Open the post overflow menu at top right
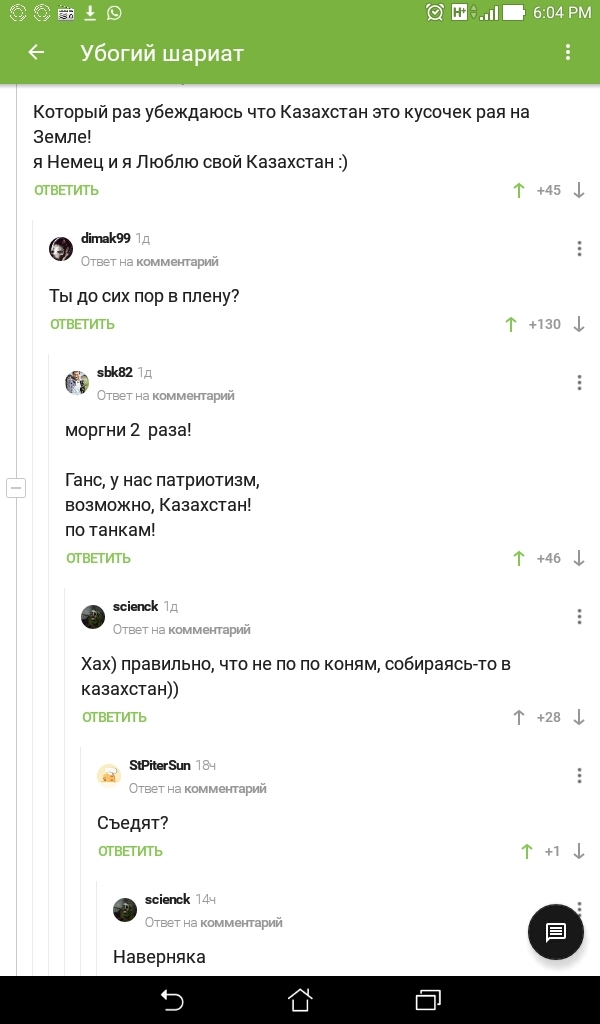Screen dimensions: 600x1024 pos(568,53)
